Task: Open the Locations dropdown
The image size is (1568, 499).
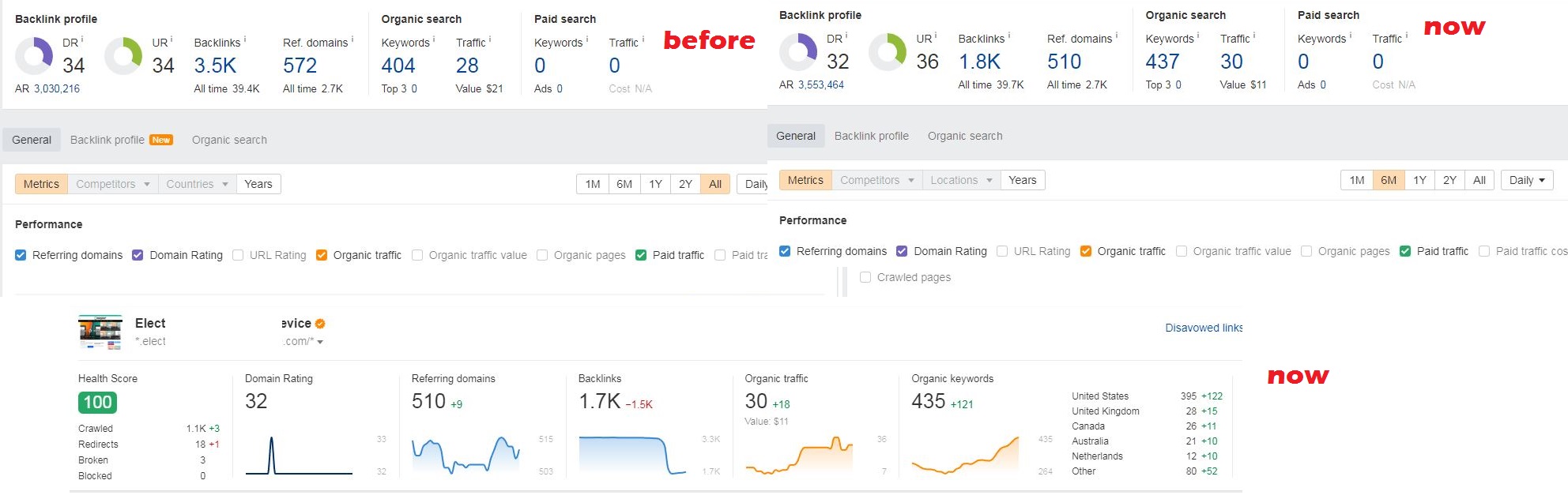Action: pos(961,180)
